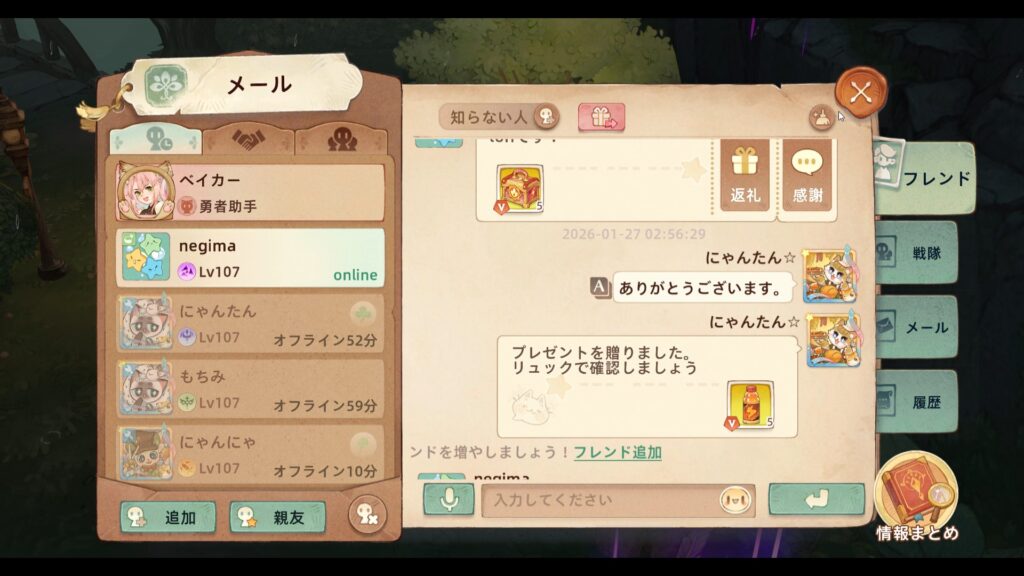Screen dimensions: 1024x576
Task: Switch to the skull enemies tab
Action: (x=342, y=140)
